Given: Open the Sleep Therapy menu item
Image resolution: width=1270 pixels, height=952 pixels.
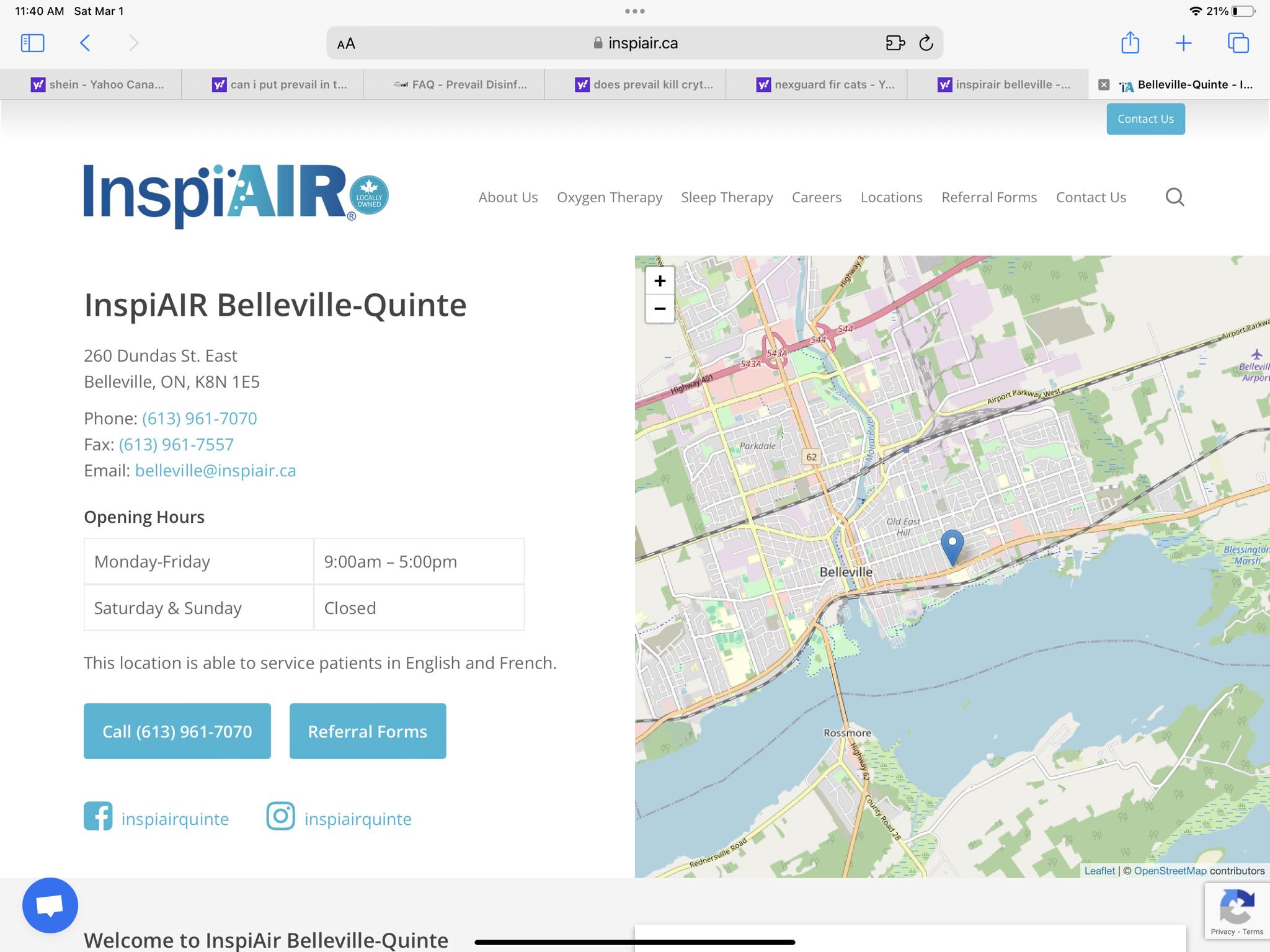Looking at the screenshot, I should click(x=727, y=197).
